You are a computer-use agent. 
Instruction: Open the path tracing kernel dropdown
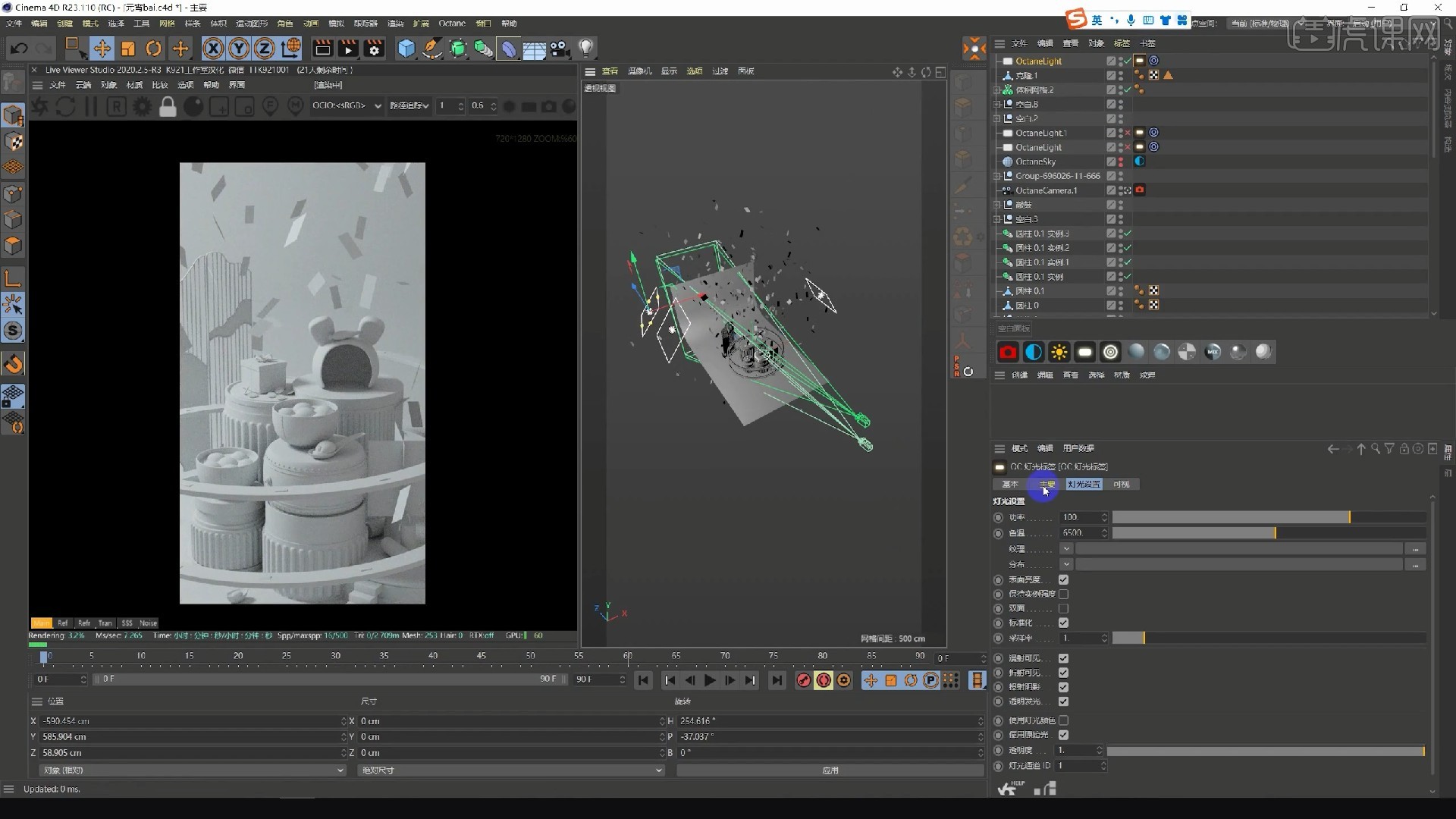click(409, 105)
